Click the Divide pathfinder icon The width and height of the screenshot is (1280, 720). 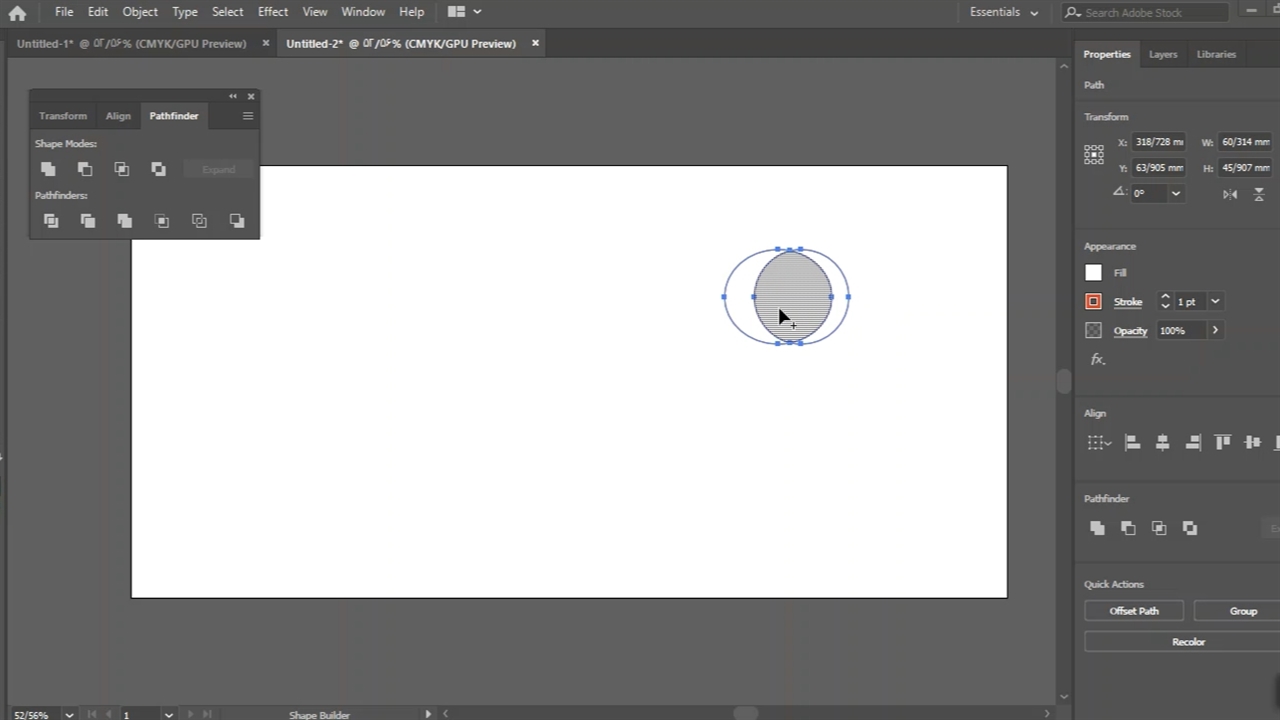point(51,221)
